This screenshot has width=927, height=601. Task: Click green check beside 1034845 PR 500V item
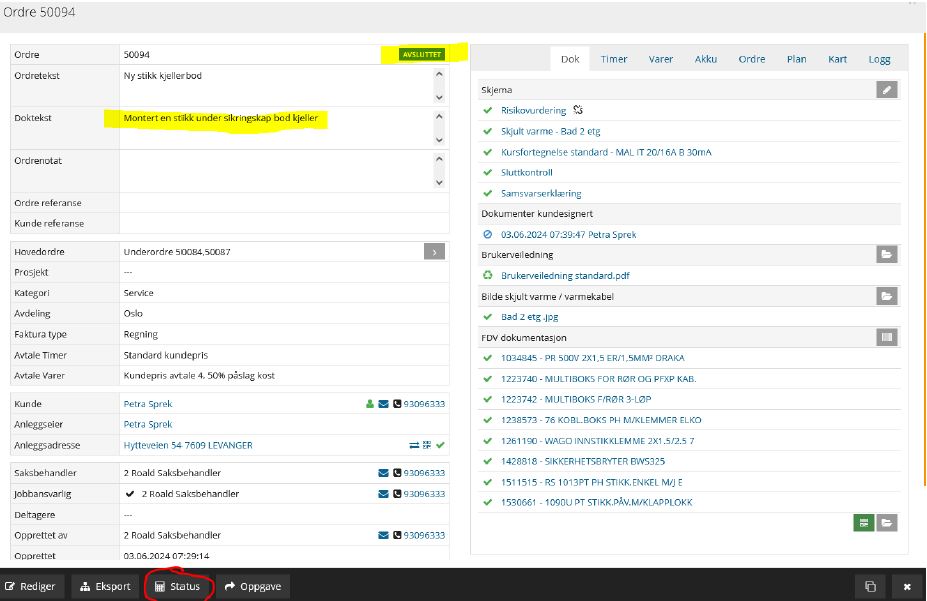coord(488,358)
